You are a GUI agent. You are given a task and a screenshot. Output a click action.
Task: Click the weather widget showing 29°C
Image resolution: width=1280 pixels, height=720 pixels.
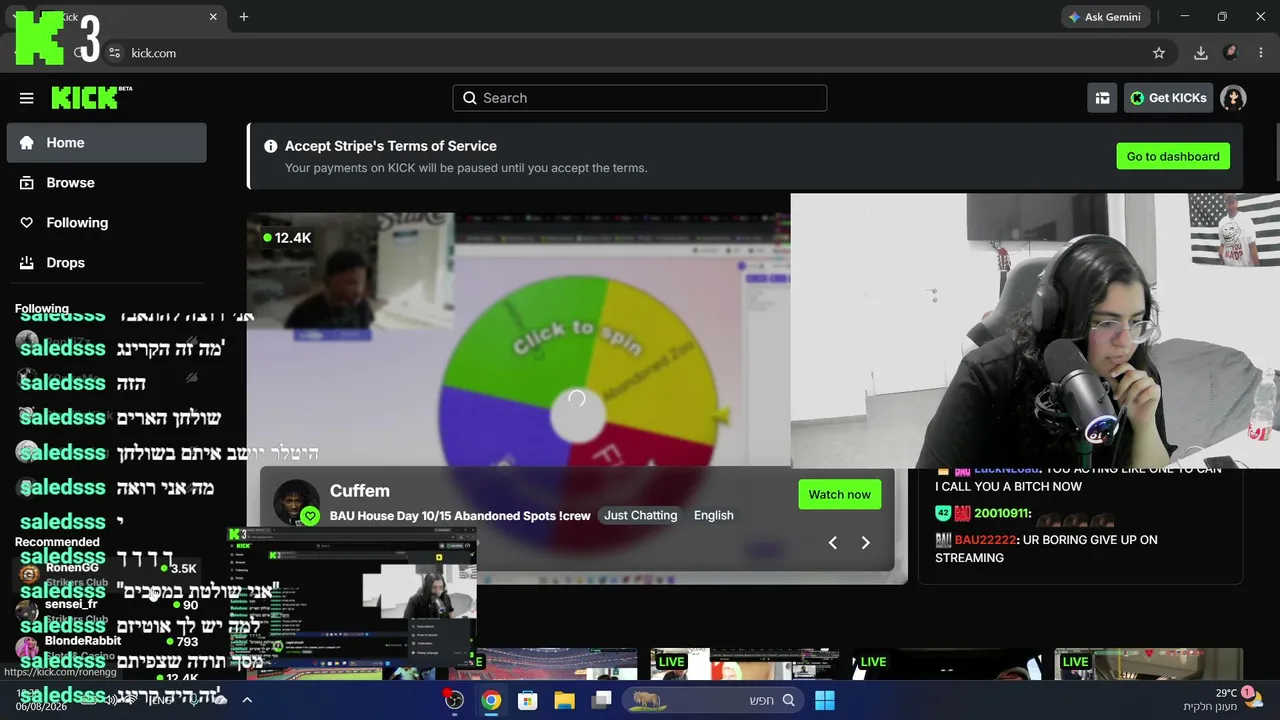click(x=1222, y=699)
